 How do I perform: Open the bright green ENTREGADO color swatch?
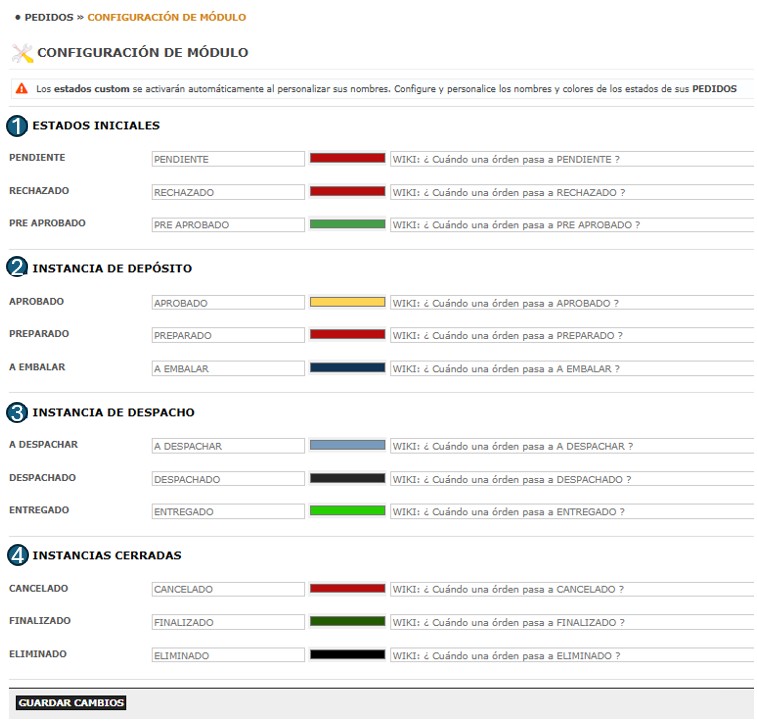347,511
